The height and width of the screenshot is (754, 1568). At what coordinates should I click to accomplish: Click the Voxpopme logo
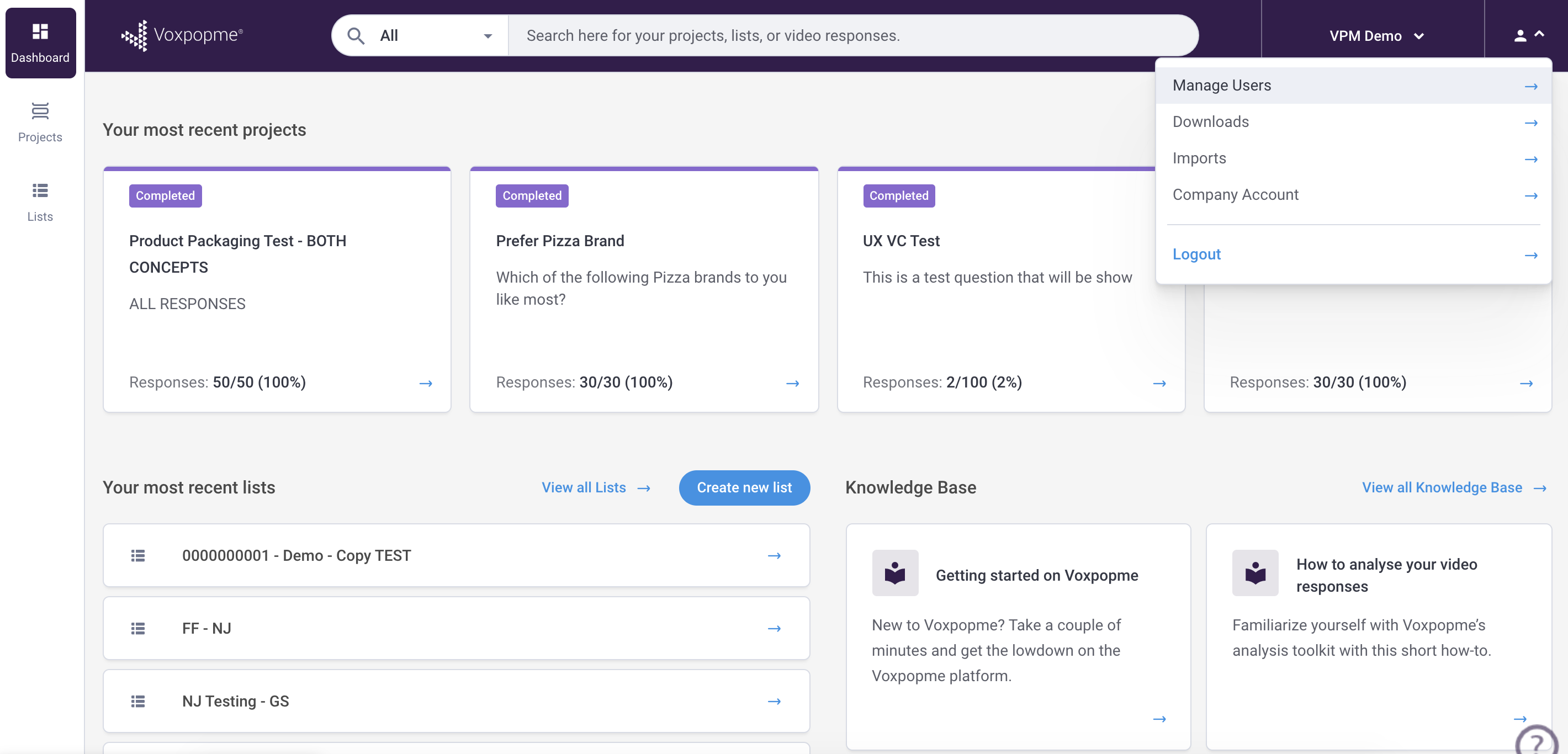pos(182,35)
